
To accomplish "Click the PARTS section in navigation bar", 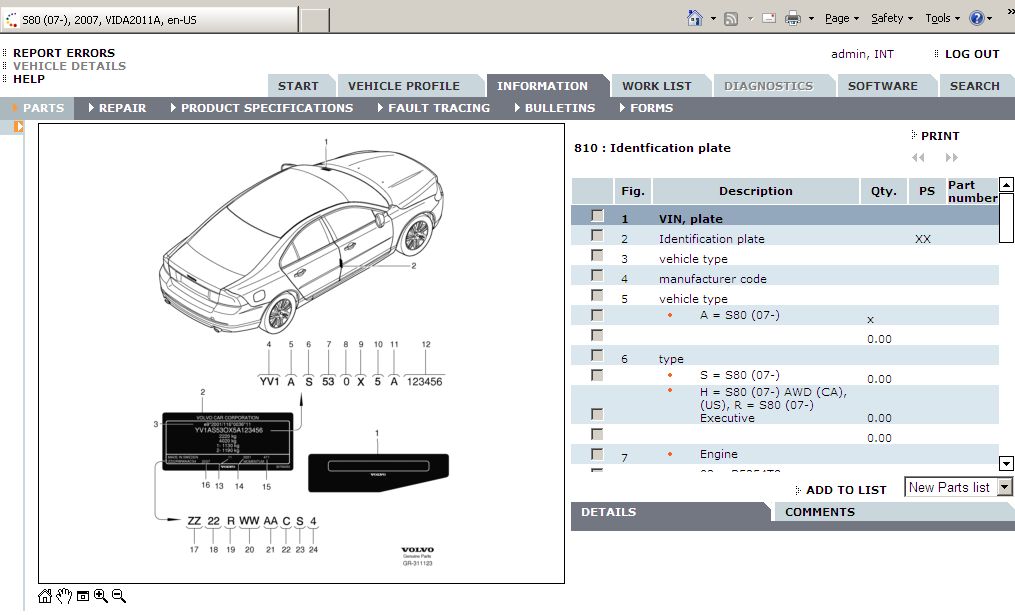I will 38,108.
